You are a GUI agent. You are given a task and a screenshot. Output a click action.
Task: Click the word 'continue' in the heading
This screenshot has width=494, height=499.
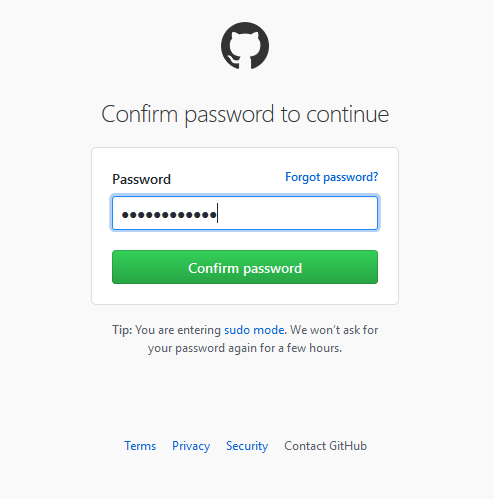pos(347,115)
